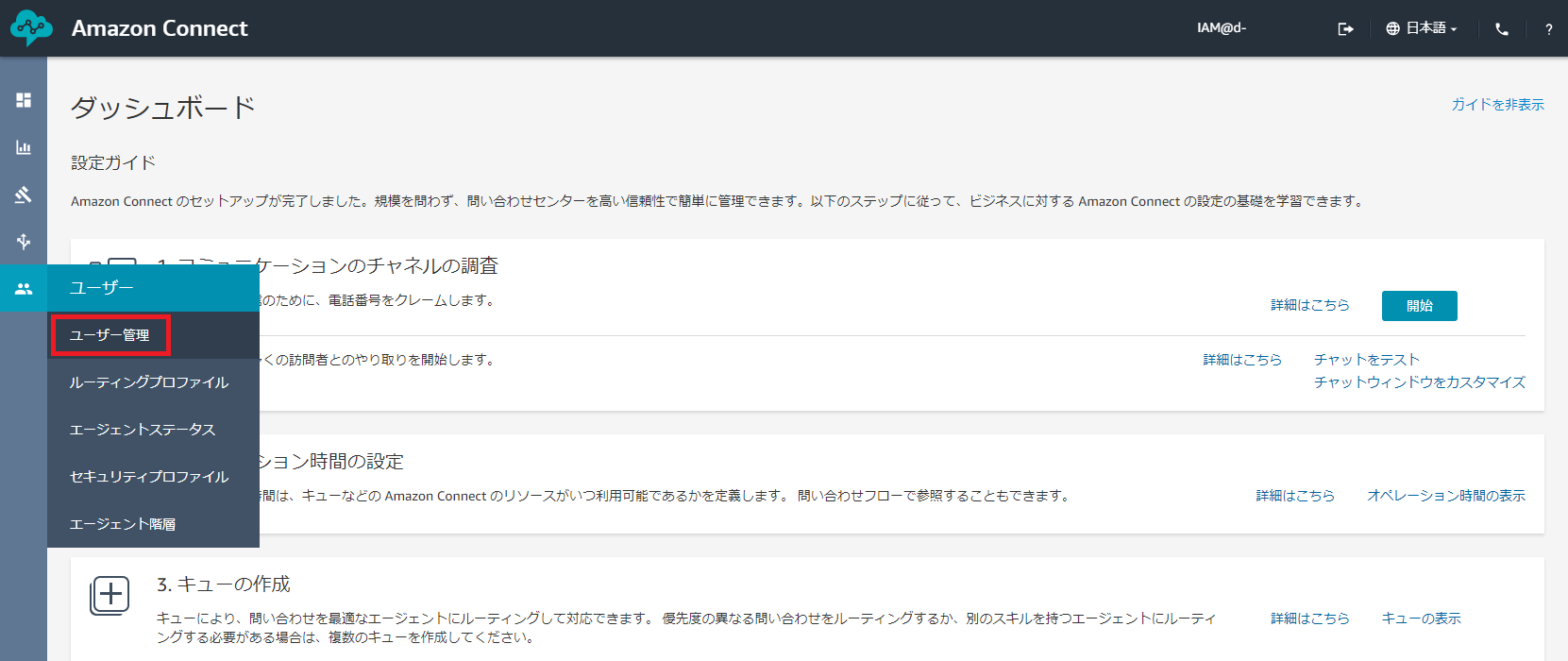Select the users people icon in sidebar
Viewport: 1568px width, 661px height.
coord(24,289)
